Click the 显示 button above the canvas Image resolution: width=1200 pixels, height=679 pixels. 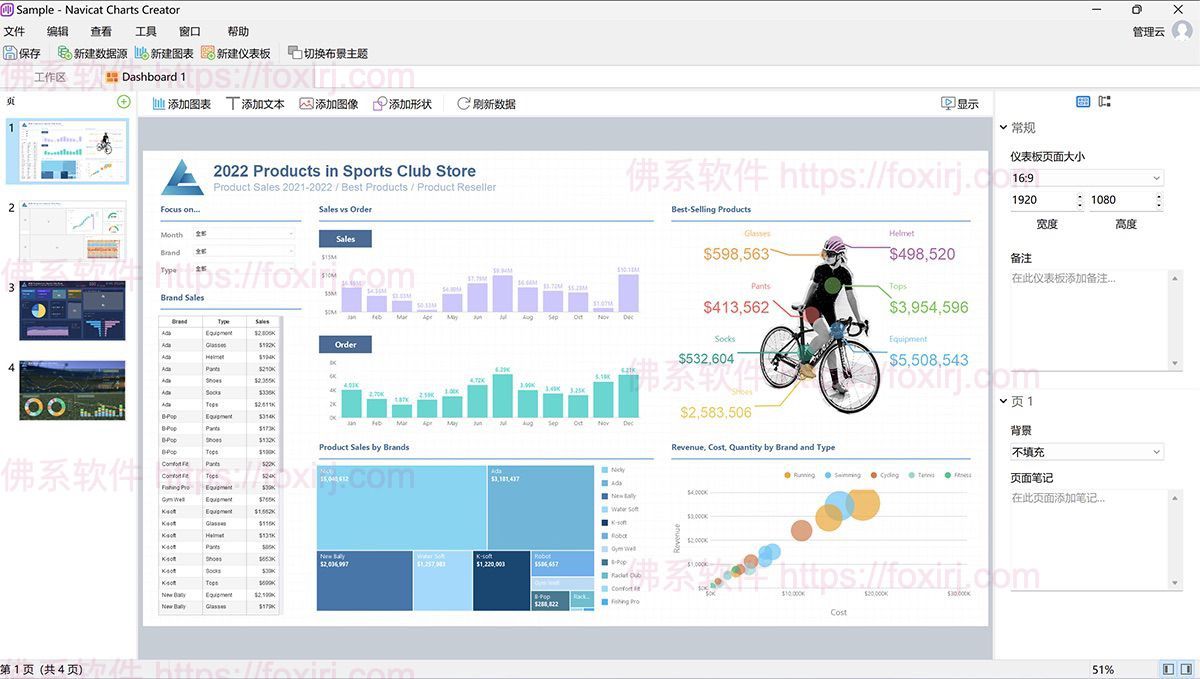(x=958, y=103)
